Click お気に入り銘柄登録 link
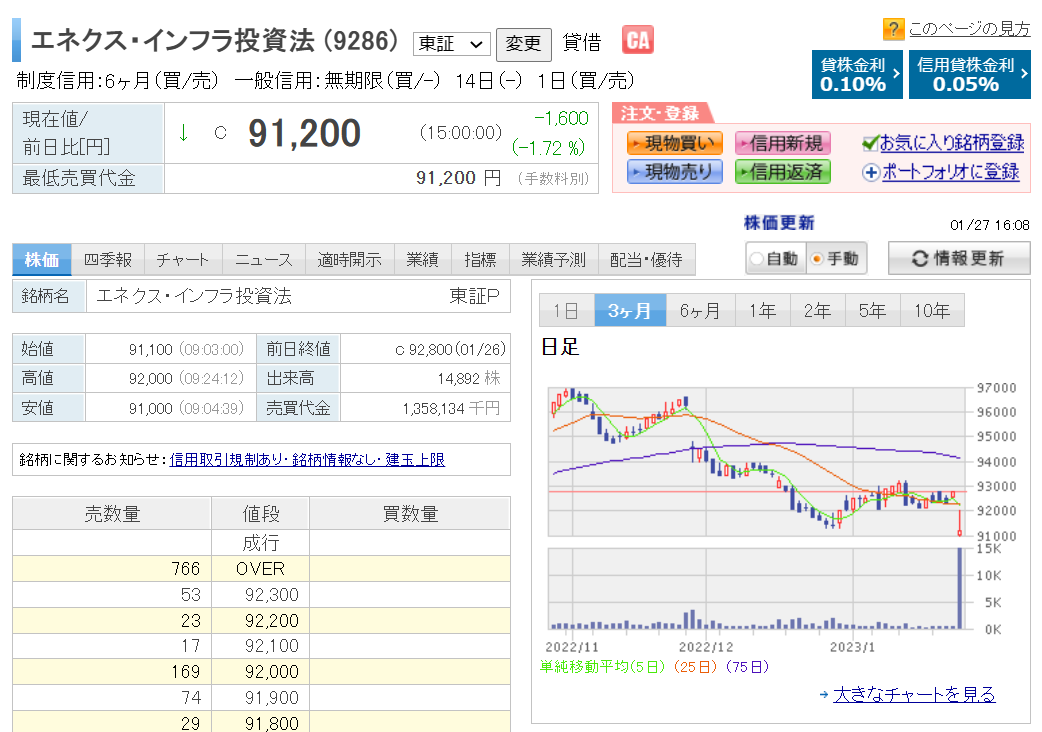The image size is (1042, 732). (952, 143)
